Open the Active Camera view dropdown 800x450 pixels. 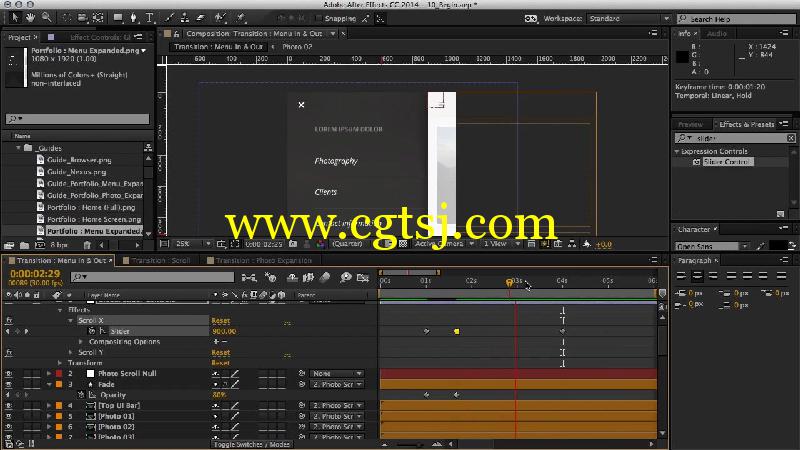pos(444,244)
